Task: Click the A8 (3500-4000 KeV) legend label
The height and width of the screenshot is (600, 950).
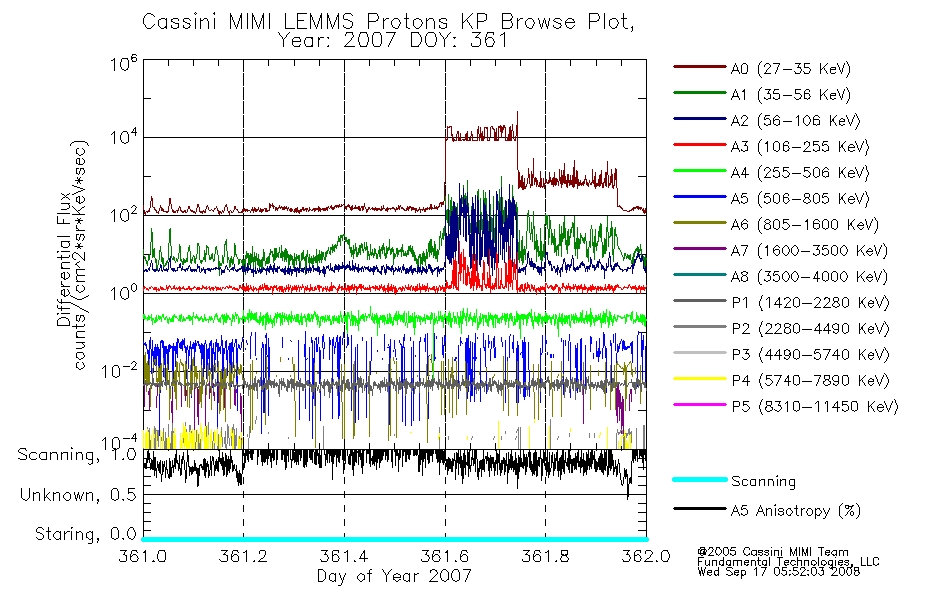Action: pyautogui.click(x=809, y=276)
